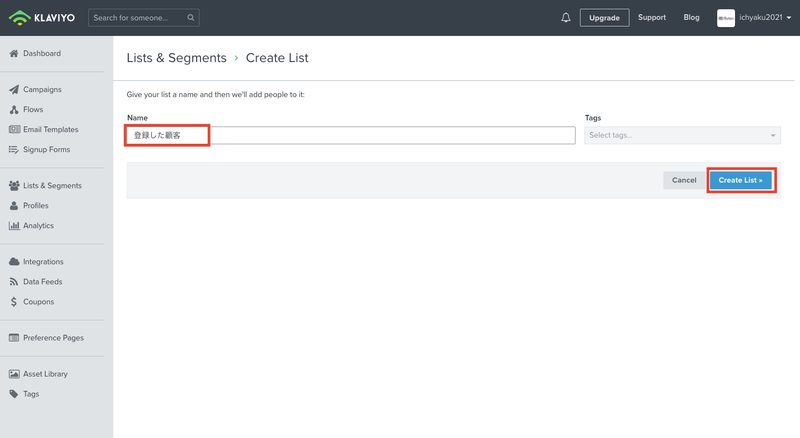
Task: Click the Asset Library image icon
Action: tap(14, 374)
